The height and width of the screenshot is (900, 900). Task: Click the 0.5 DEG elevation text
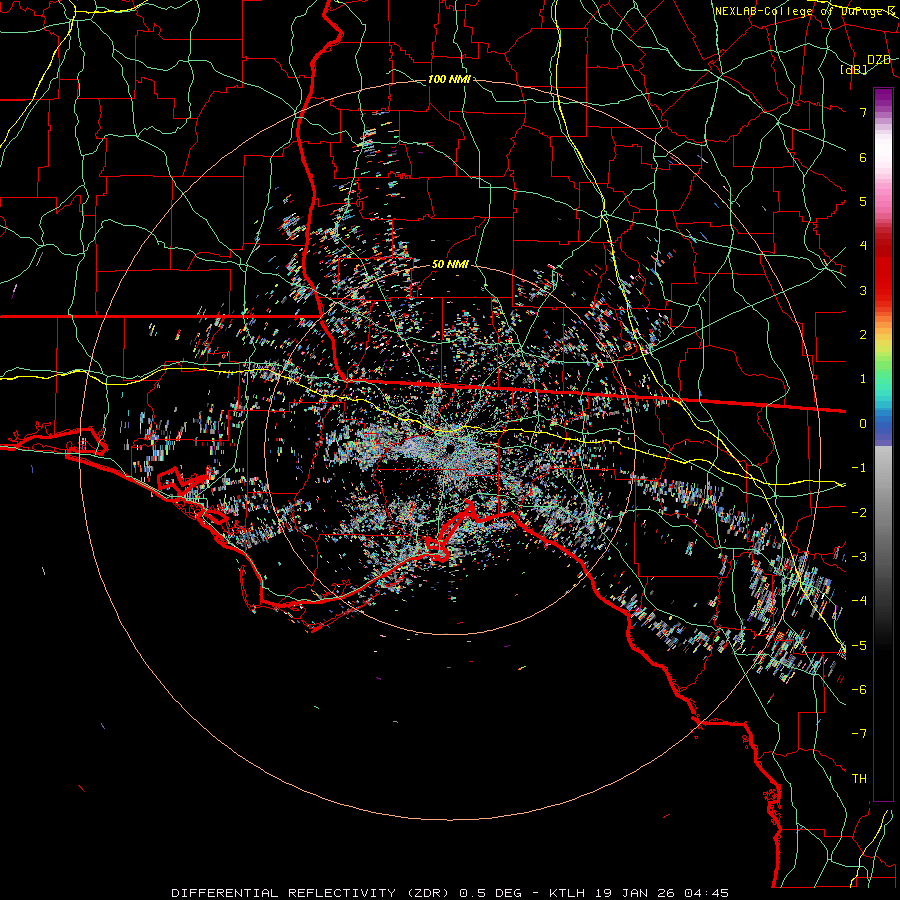pyautogui.click(x=490, y=893)
